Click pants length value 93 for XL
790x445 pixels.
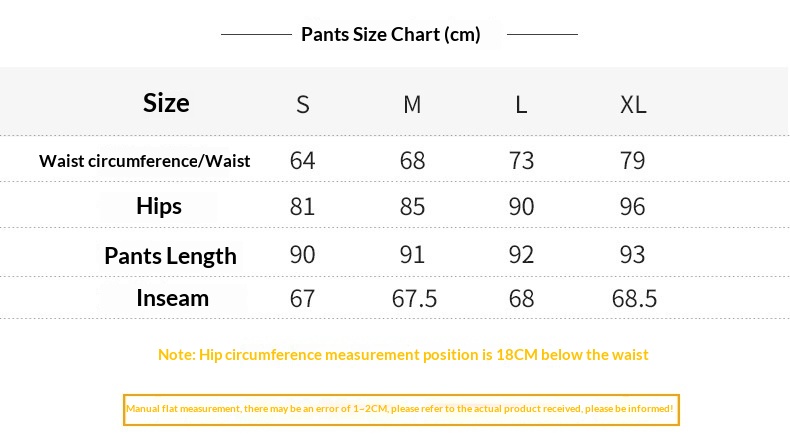coord(632,255)
